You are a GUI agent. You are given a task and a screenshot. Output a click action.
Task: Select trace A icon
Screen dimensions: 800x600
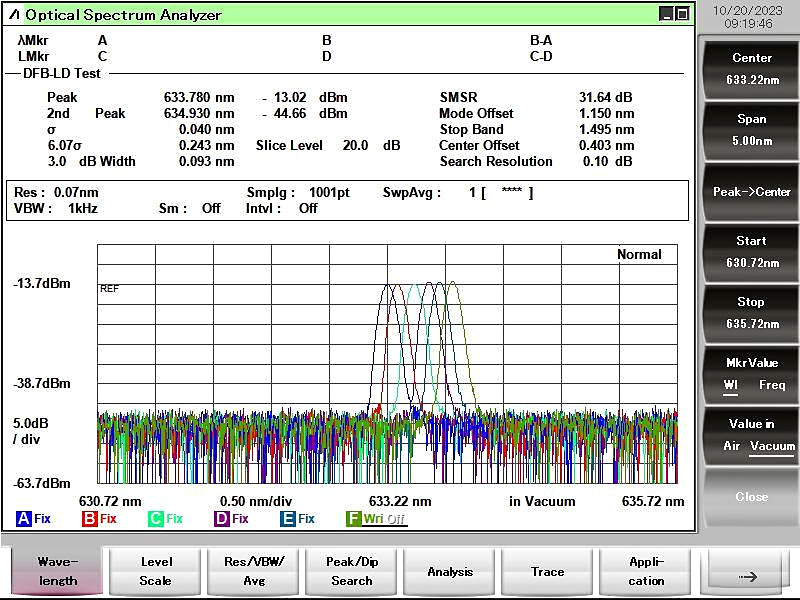(x=23, y=519)
